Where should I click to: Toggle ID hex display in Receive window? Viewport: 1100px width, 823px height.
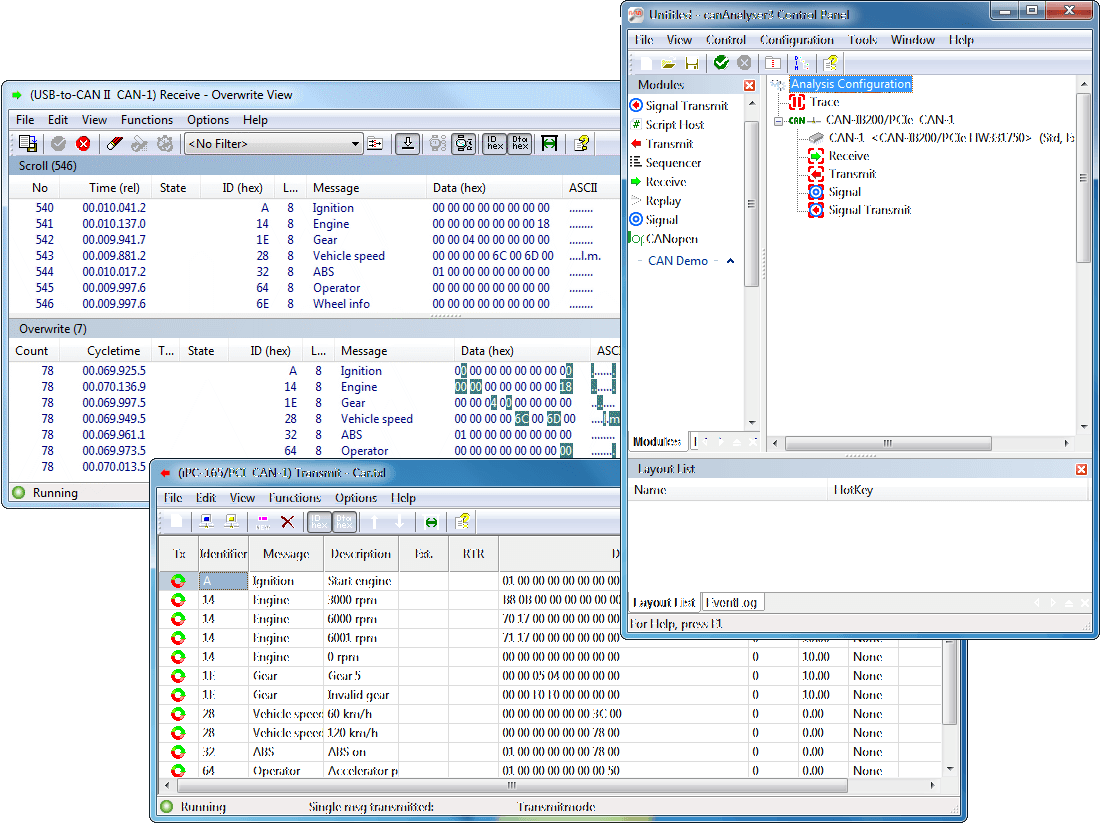click(495, 144)
